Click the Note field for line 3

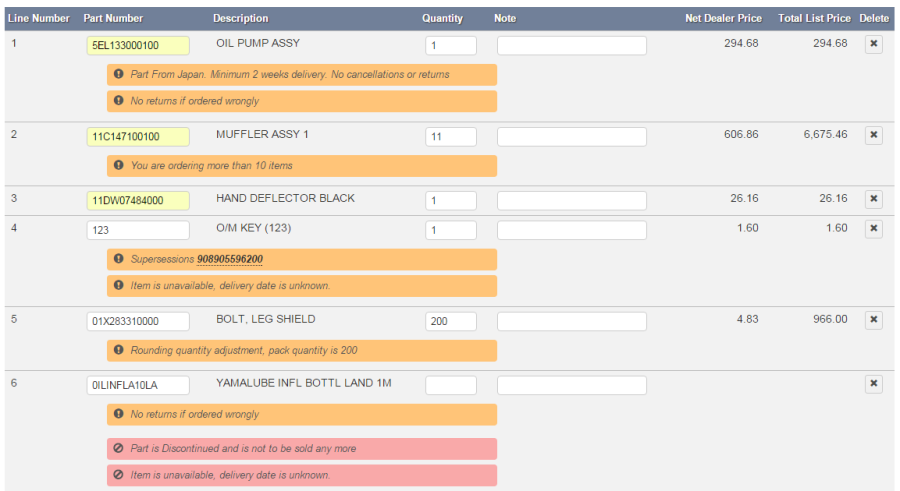tap(572, 200)
